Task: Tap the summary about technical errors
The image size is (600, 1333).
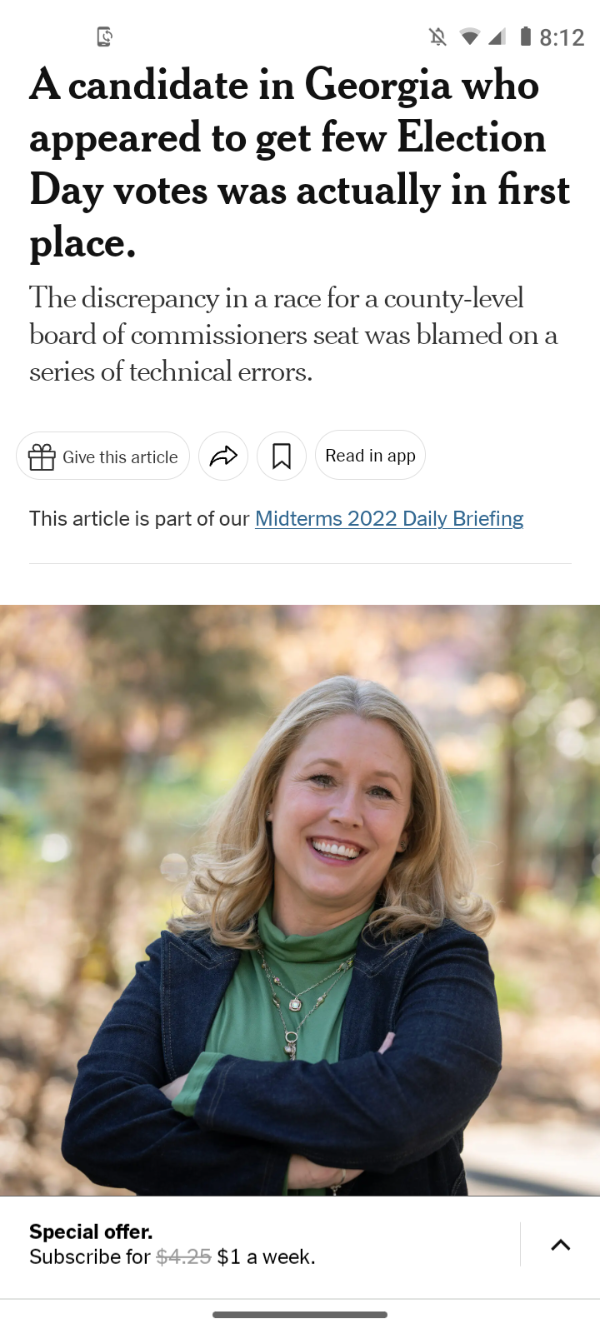Action: pos(293,335)
